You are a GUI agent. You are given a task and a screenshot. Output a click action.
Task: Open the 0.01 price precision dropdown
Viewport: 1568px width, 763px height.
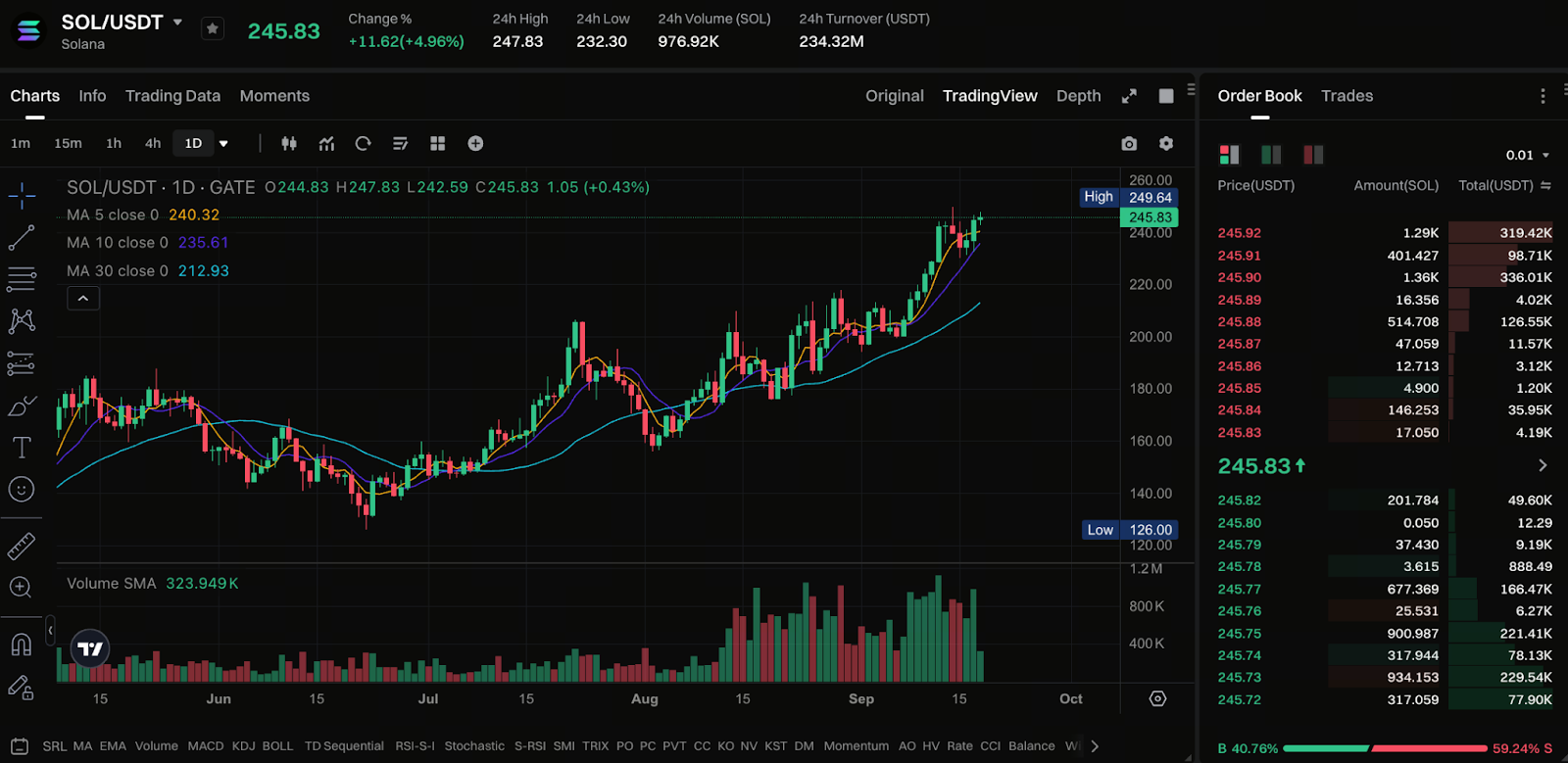tap(1528, 155)
